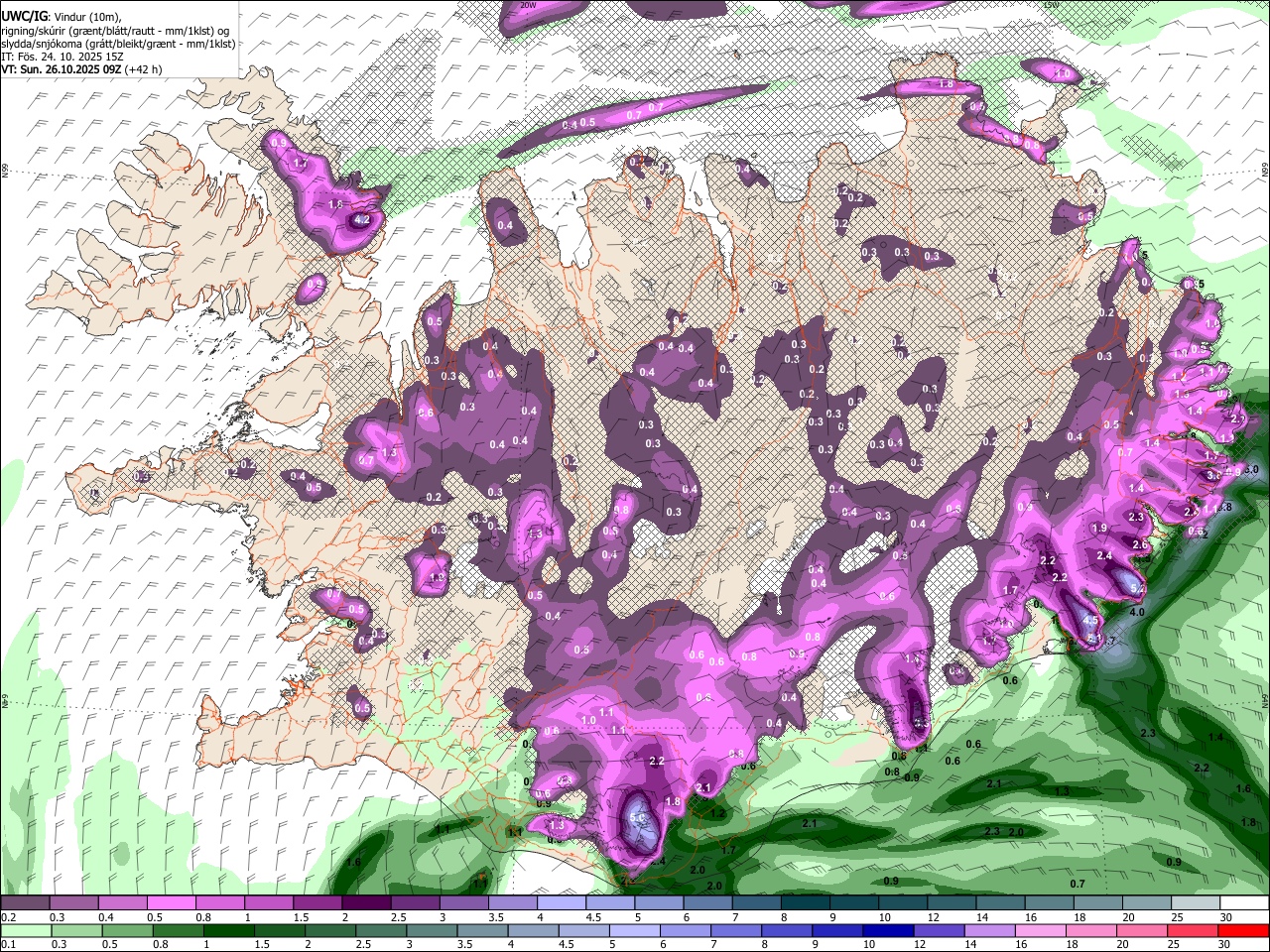Image resolution: width=1270 pixels, height=952 pixels.
Task: Click the red swatch labeled 30 in rain legend
Action: [x=1244, y=930]
